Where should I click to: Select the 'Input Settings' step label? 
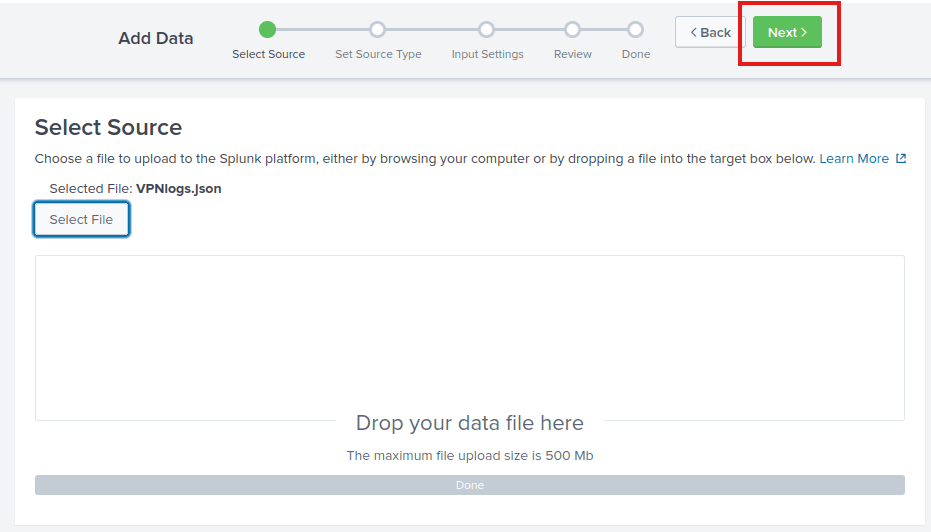click(x=487, y=54)
